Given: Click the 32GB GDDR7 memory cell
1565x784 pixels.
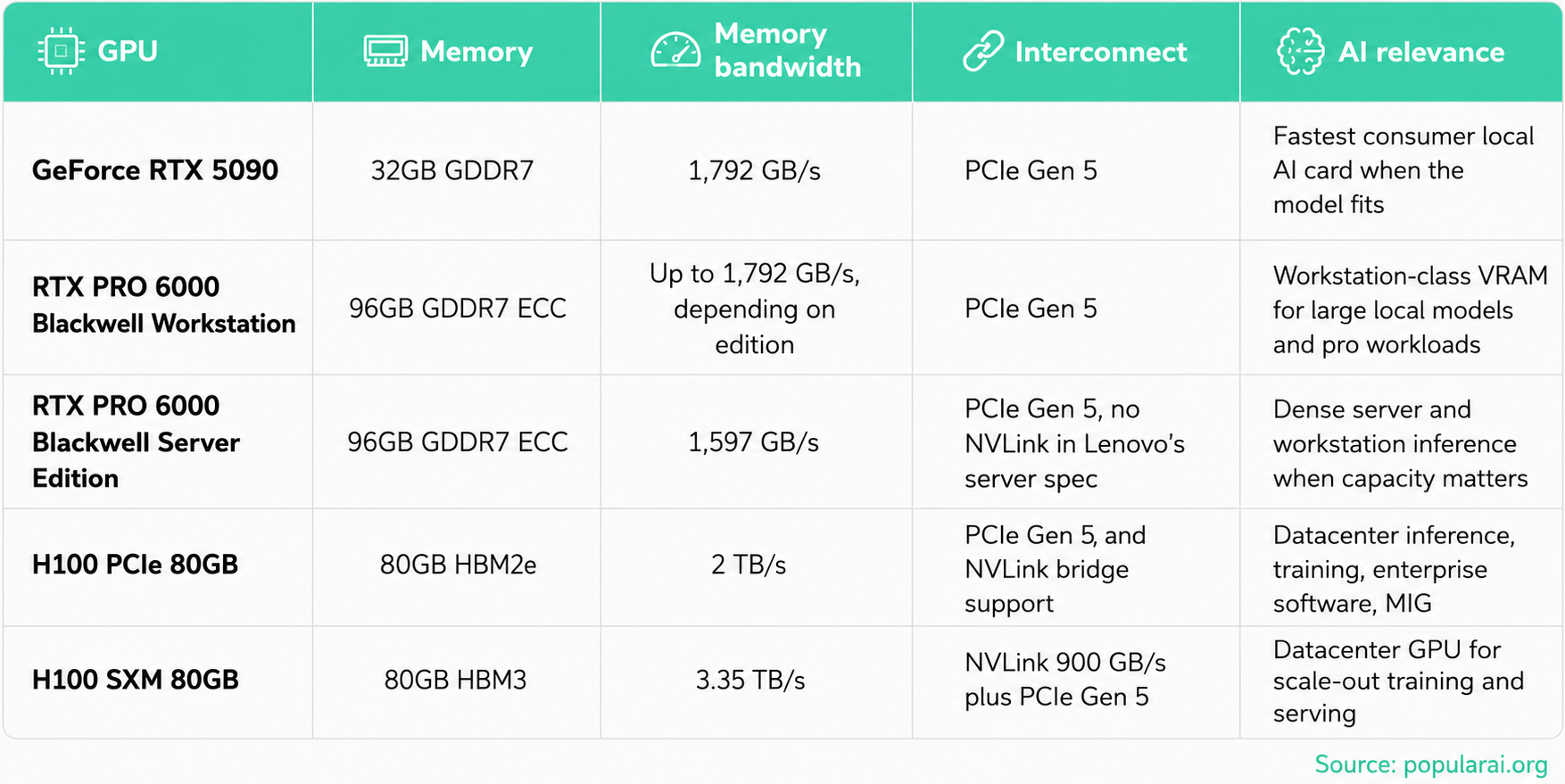Looking at the screenshot, I should tap(452, 170).
